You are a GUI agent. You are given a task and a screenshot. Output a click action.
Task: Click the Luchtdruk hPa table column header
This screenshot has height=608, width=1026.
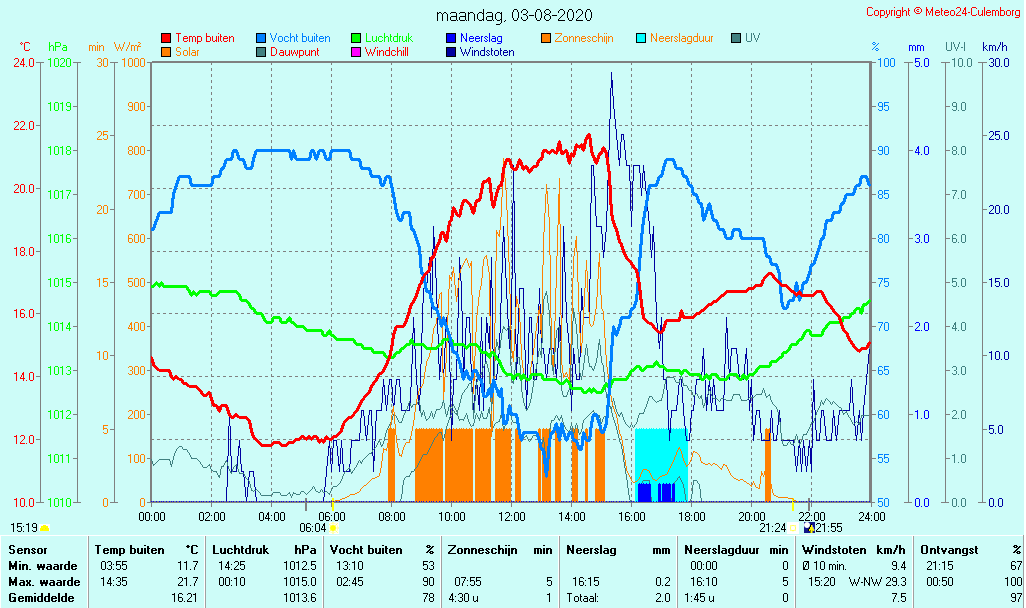[x=264, y=550]
